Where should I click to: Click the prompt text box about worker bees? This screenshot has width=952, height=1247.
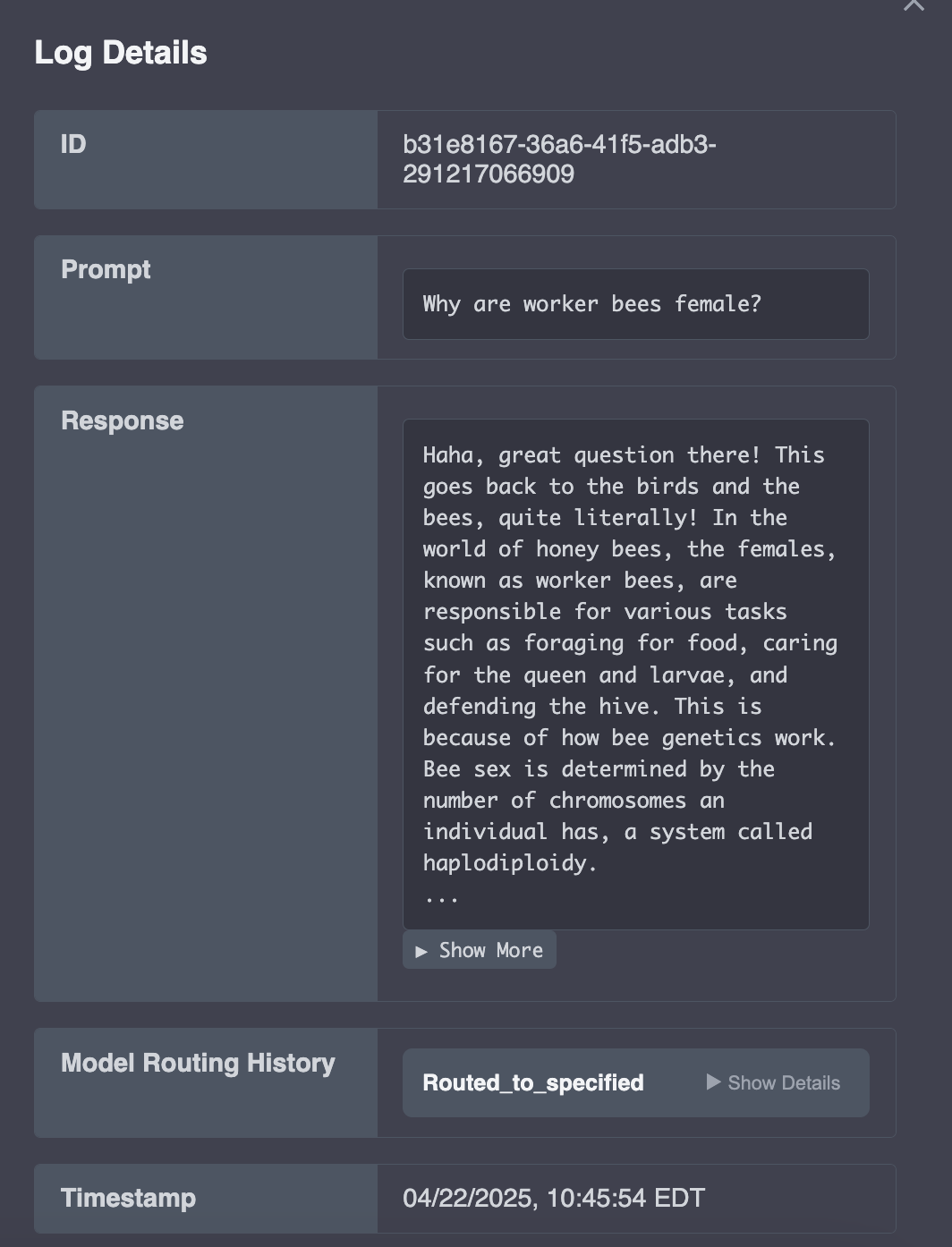pos(636,304)
